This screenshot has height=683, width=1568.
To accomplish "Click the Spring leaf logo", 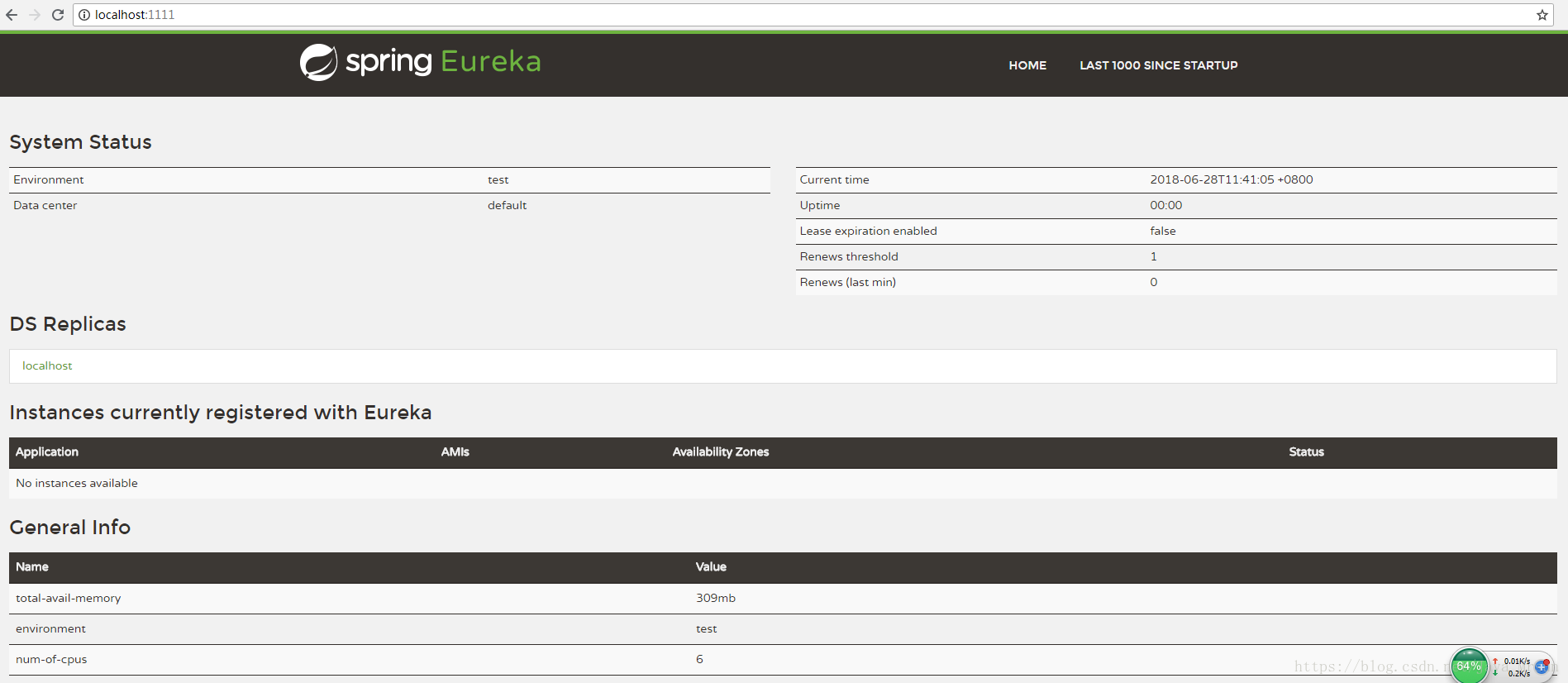I will [318, 62].
